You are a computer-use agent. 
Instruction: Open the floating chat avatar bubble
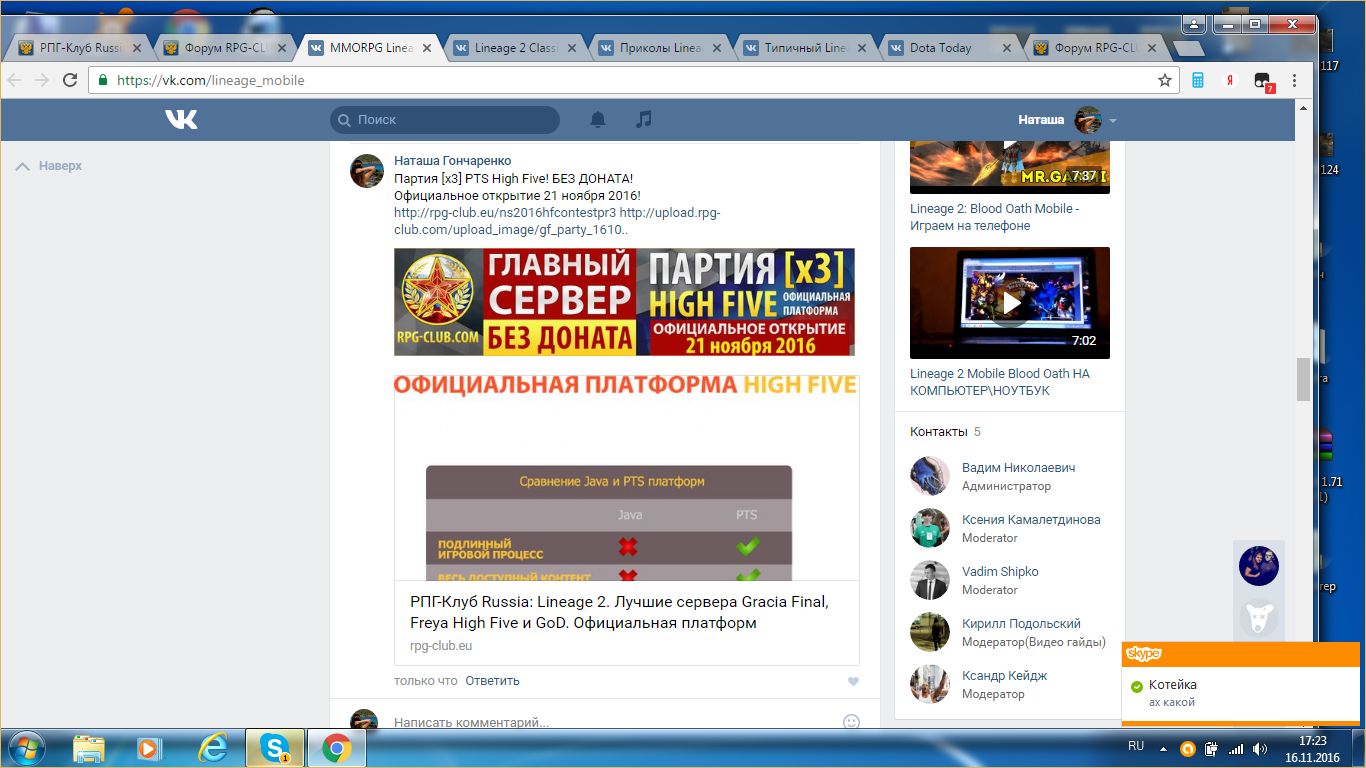[1258, 566]
